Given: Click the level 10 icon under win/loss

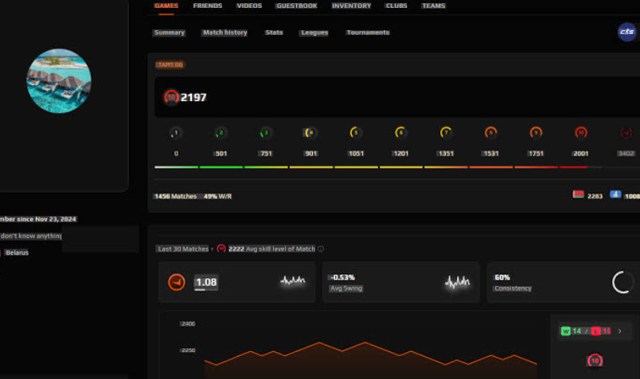Looking at the screenshot, I should click(595, 361).
